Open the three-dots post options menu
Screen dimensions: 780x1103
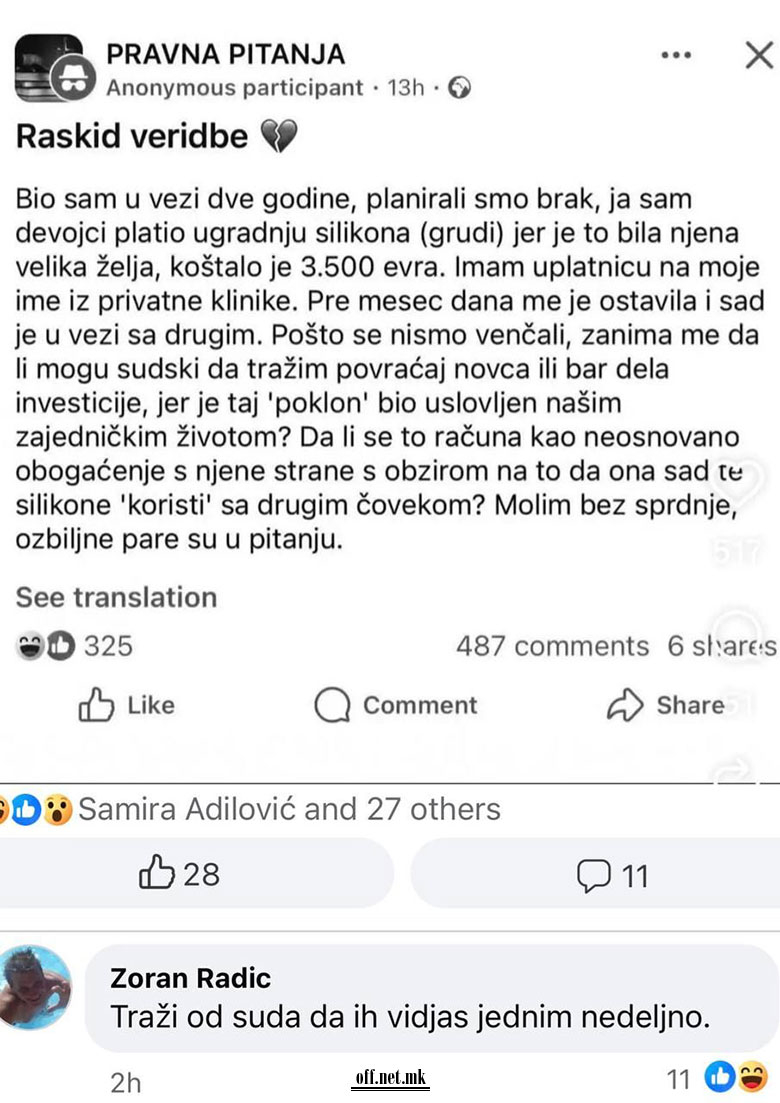click(677, 54)
